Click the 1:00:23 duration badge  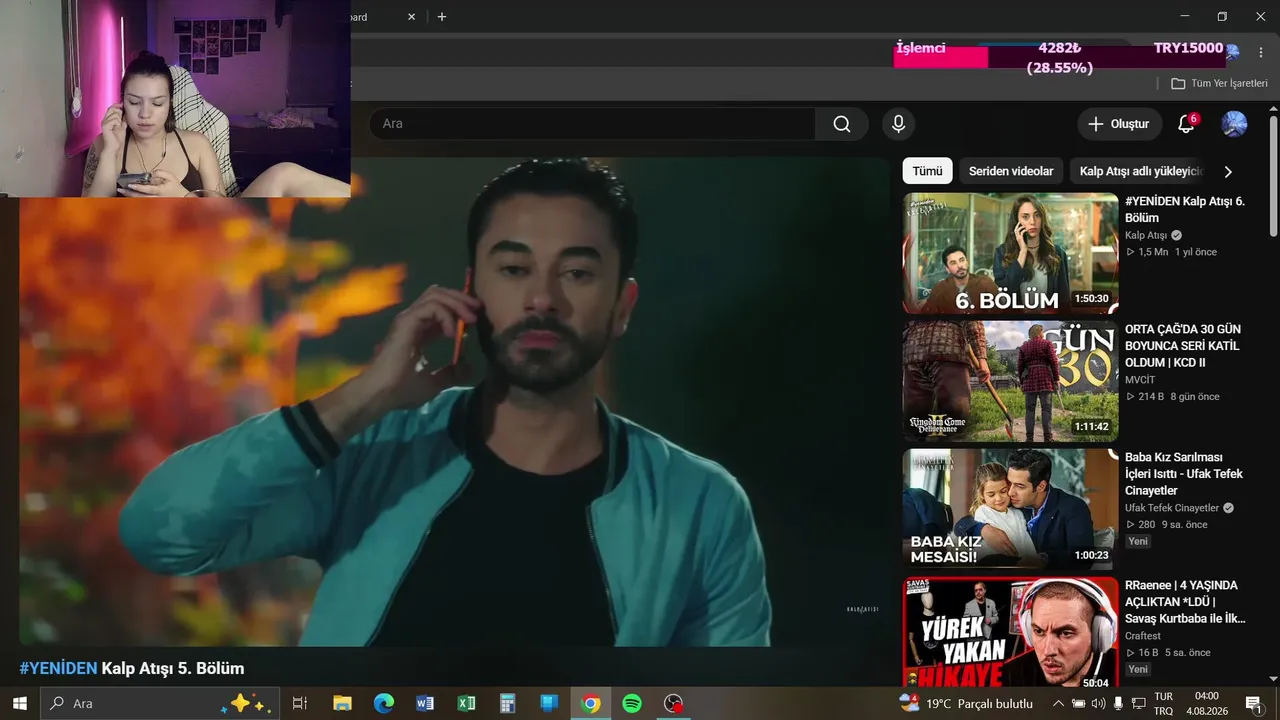point(1091,555)
